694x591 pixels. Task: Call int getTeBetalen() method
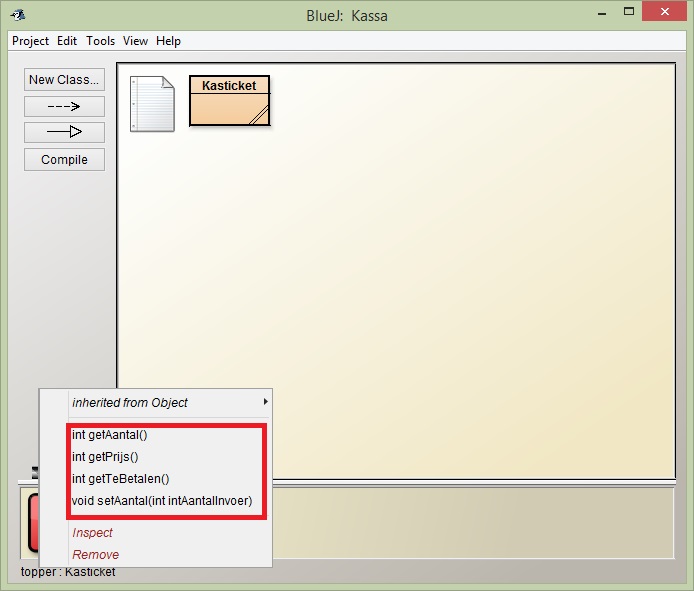(120, 479)
